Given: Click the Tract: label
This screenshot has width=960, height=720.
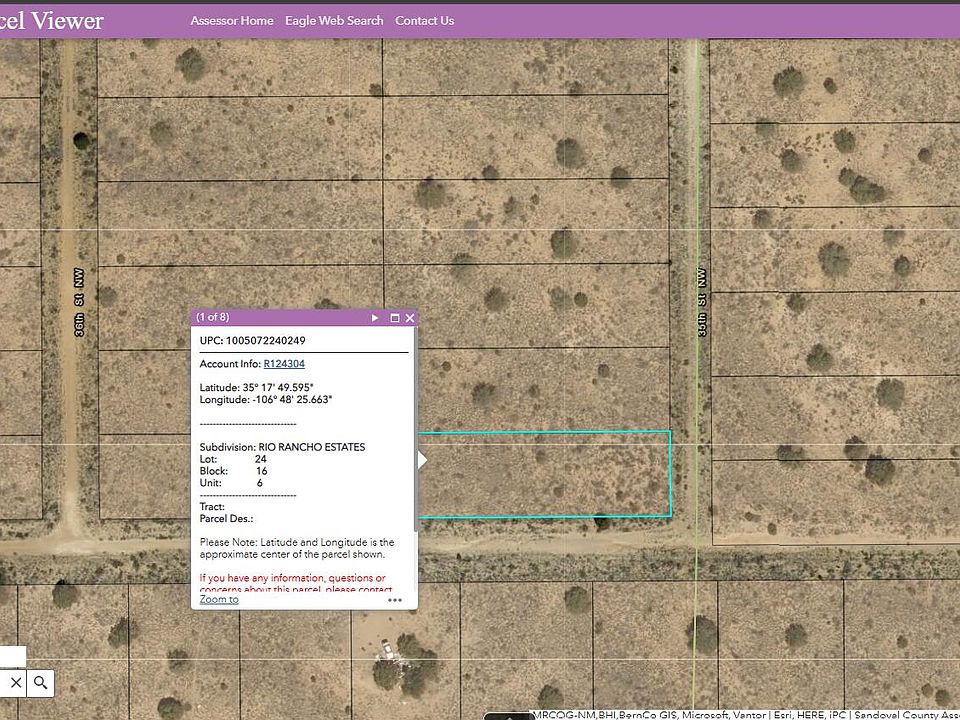Looking at the screenshot, I should pyautogui.click(x=212, y=506).
